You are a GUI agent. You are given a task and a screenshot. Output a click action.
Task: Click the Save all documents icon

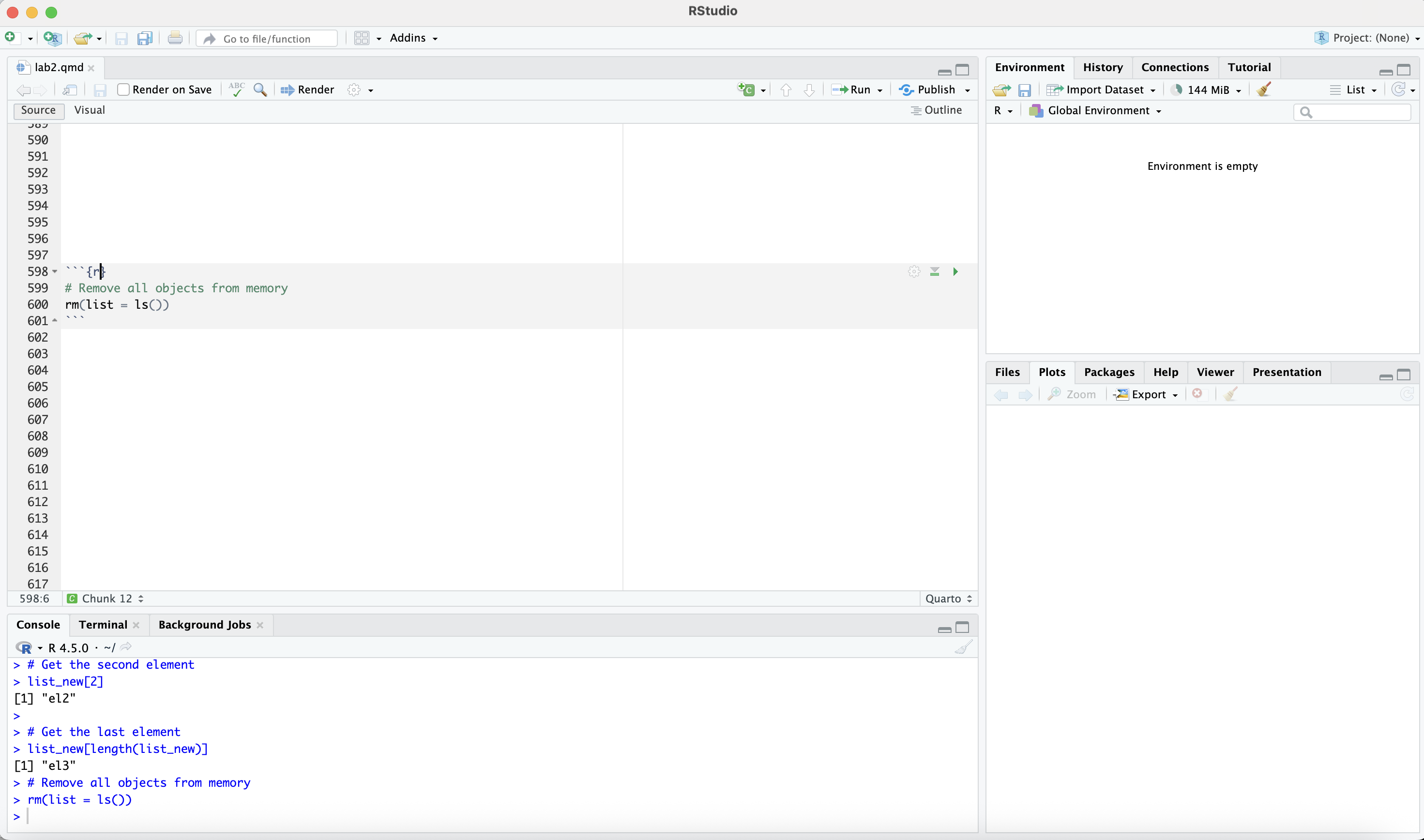click(x=145, y=39)
